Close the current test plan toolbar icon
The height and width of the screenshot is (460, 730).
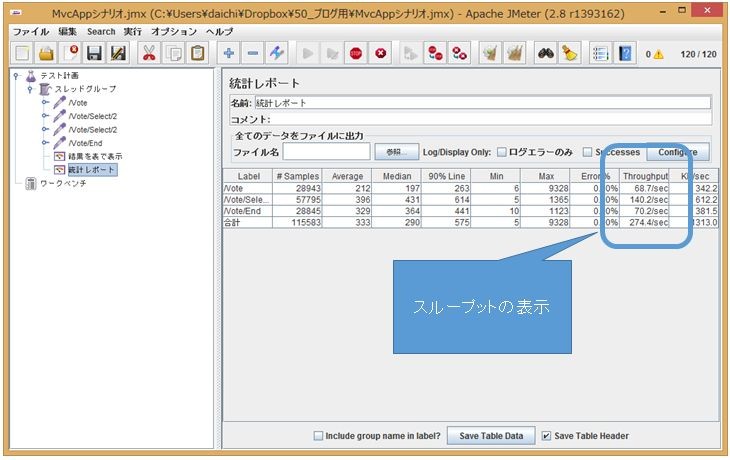[70, 54]
